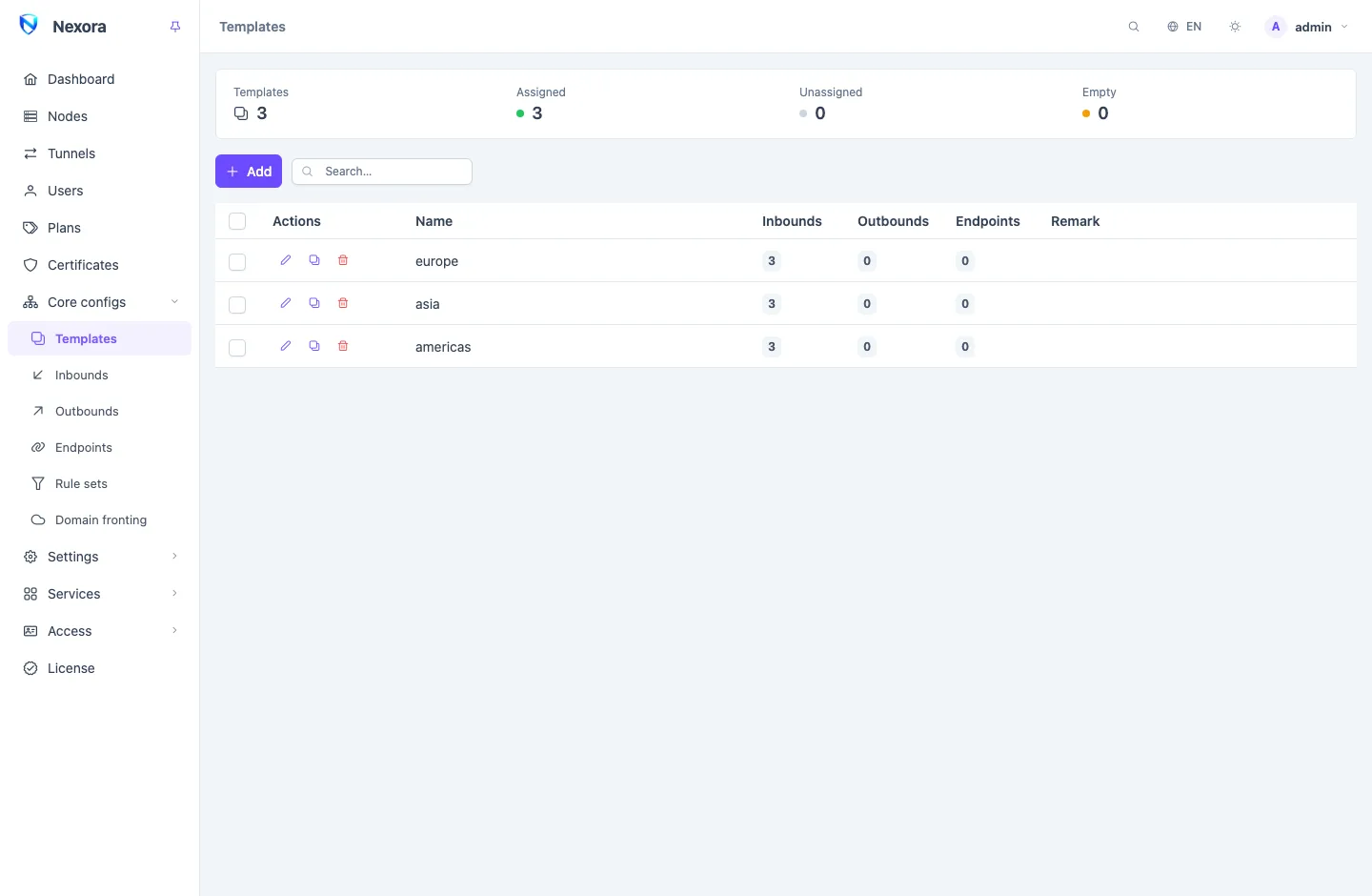Edit the europe template
Screen dimensions: 1372x896
[x=286, y=260]
